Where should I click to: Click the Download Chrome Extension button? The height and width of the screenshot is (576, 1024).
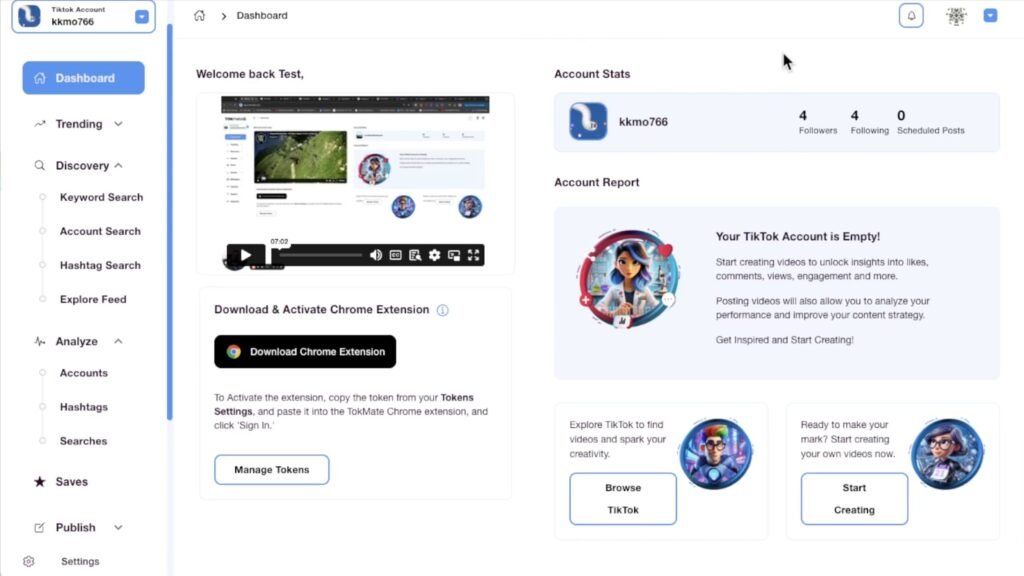point(305,352)
